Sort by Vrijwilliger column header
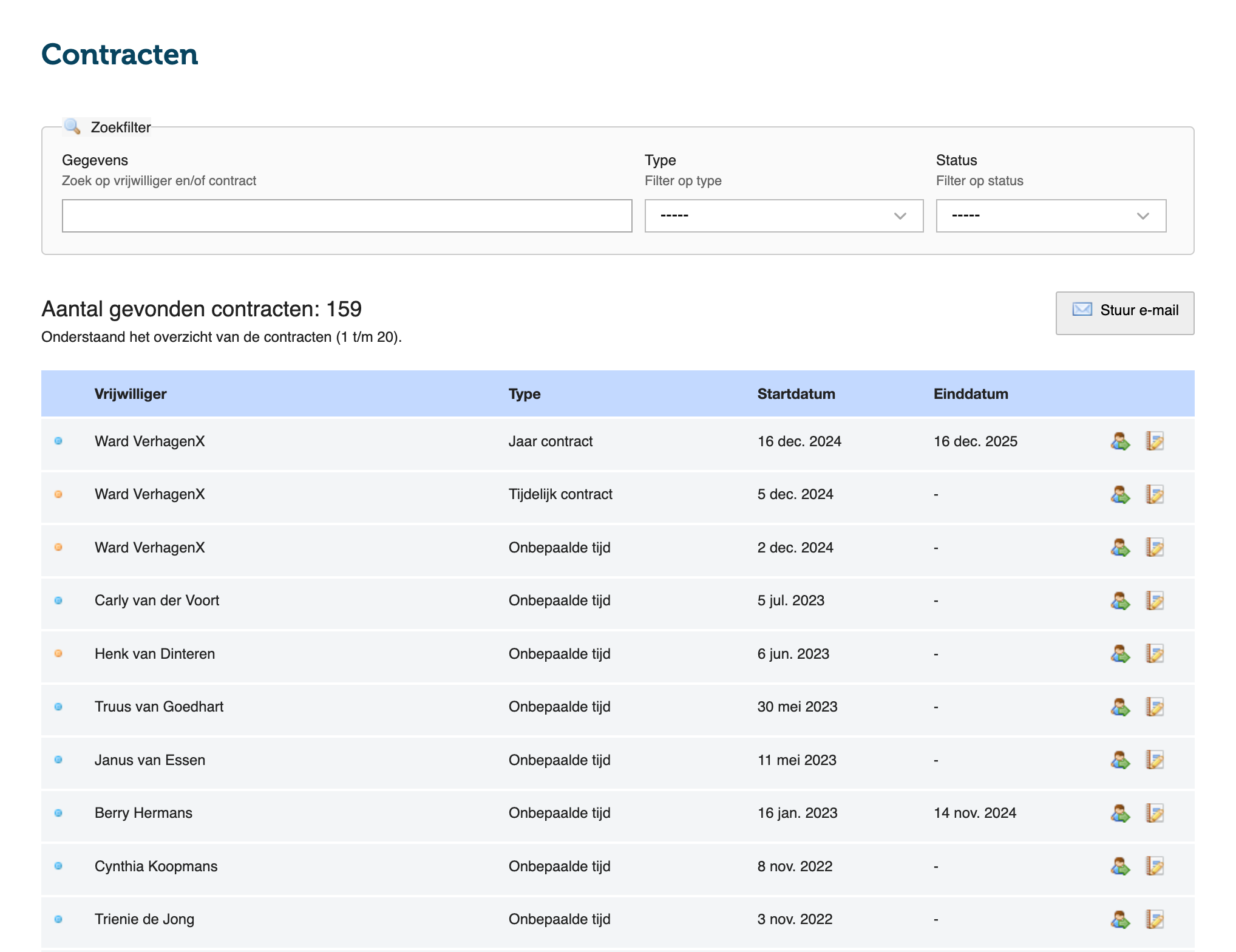This screenshot has height=952, width=1236. pos(131,394)
